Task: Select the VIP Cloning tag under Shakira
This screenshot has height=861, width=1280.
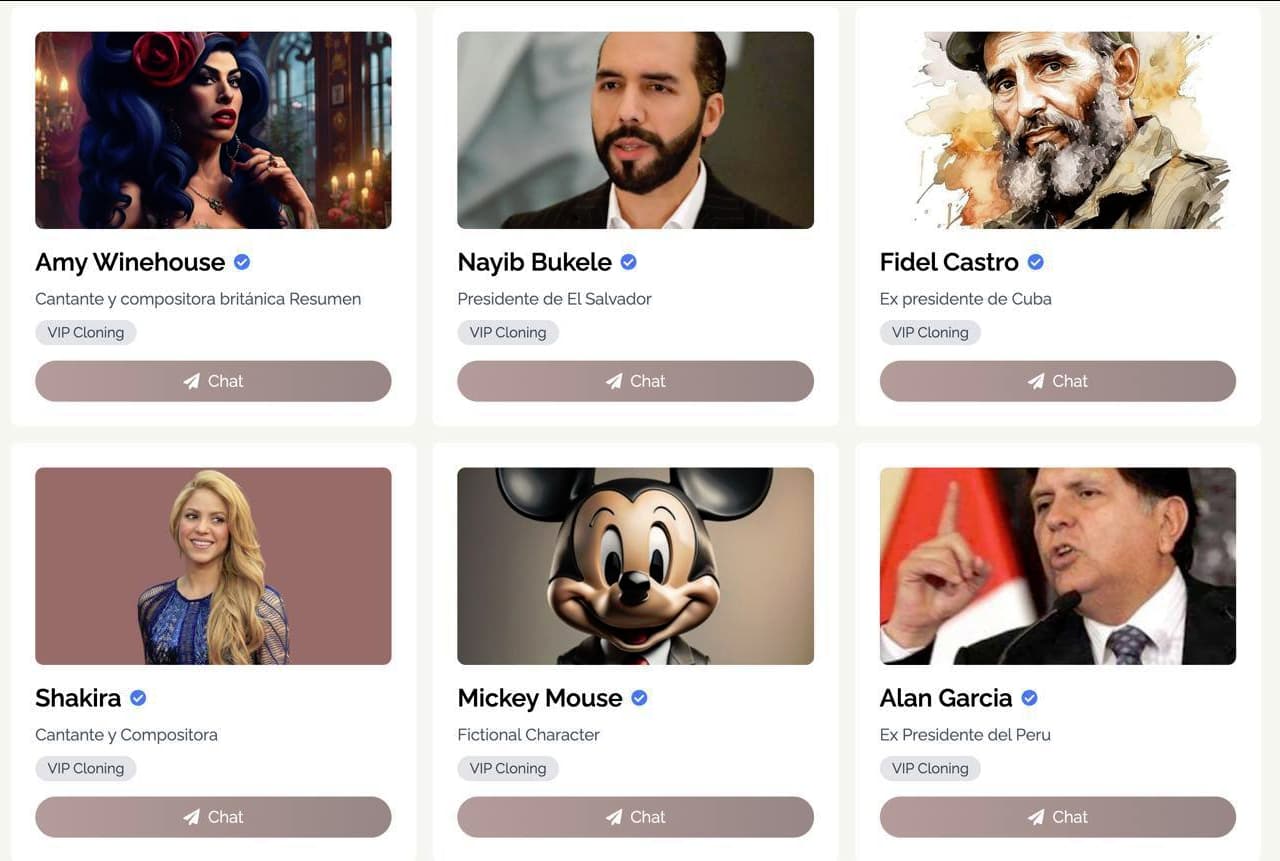Action: pyautogui.click(x=86, y=768)
